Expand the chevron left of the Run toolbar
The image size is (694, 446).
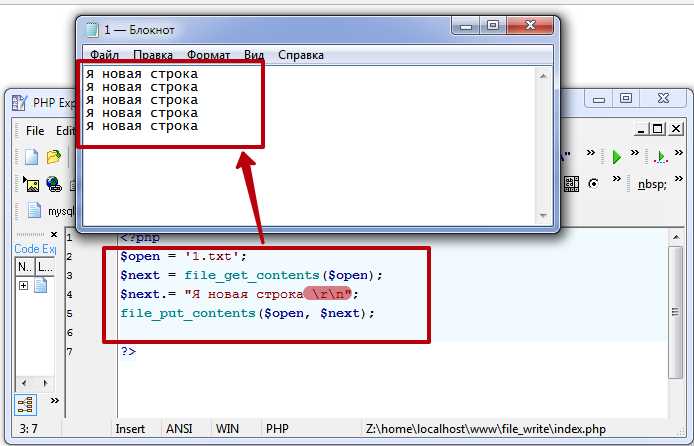point(590,153)
